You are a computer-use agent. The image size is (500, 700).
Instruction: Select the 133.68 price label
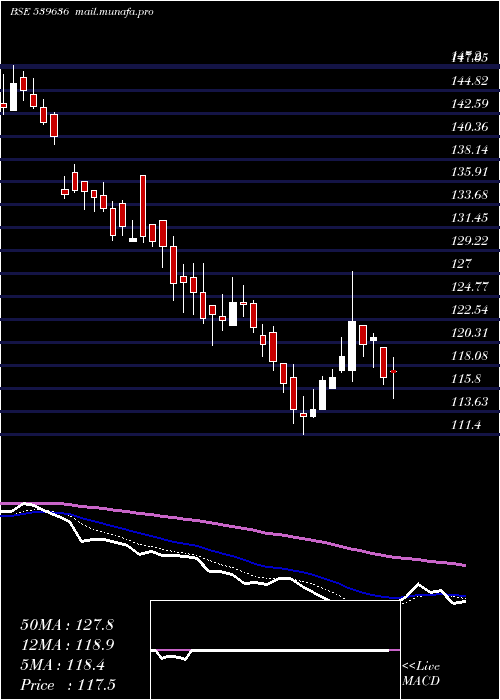470,195
